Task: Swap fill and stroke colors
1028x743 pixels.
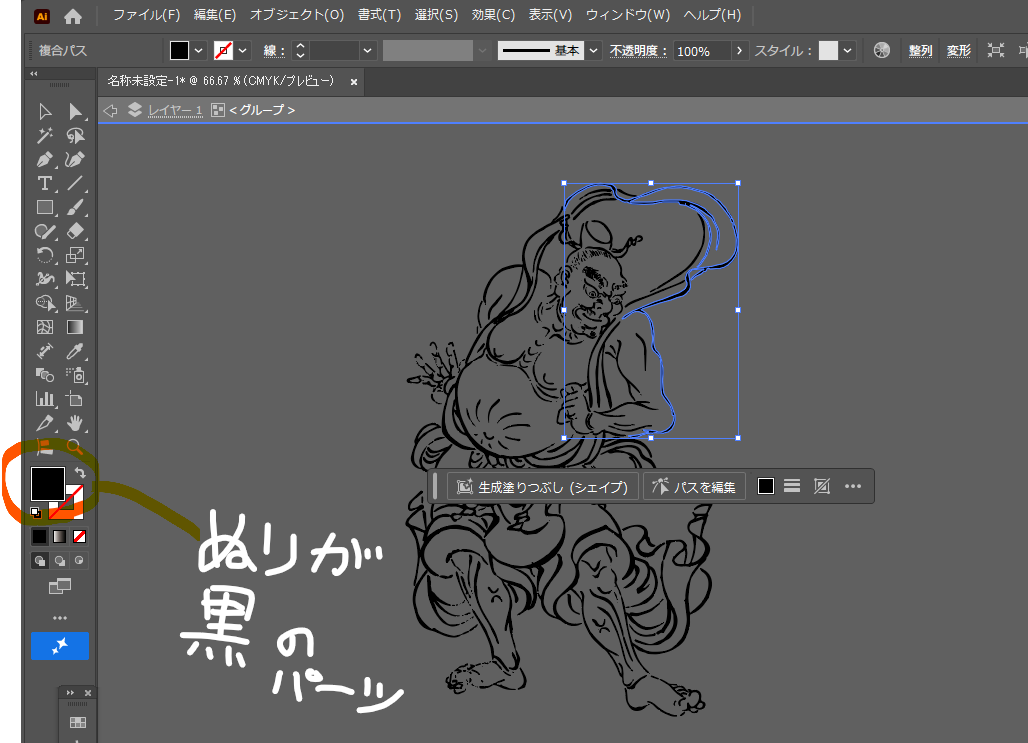Action: (80, 472)
